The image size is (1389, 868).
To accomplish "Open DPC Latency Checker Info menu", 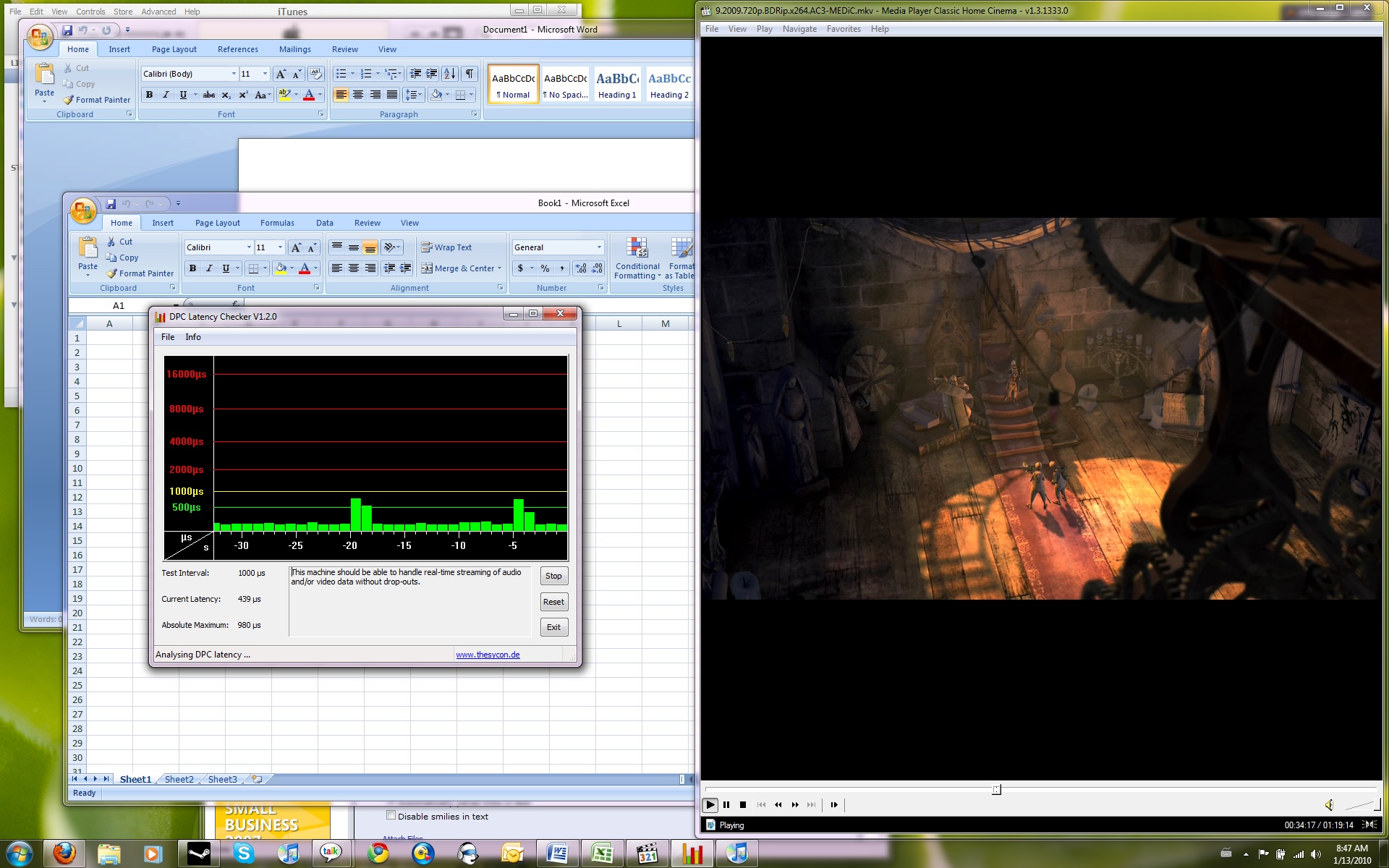I will (x=192, y=337).
